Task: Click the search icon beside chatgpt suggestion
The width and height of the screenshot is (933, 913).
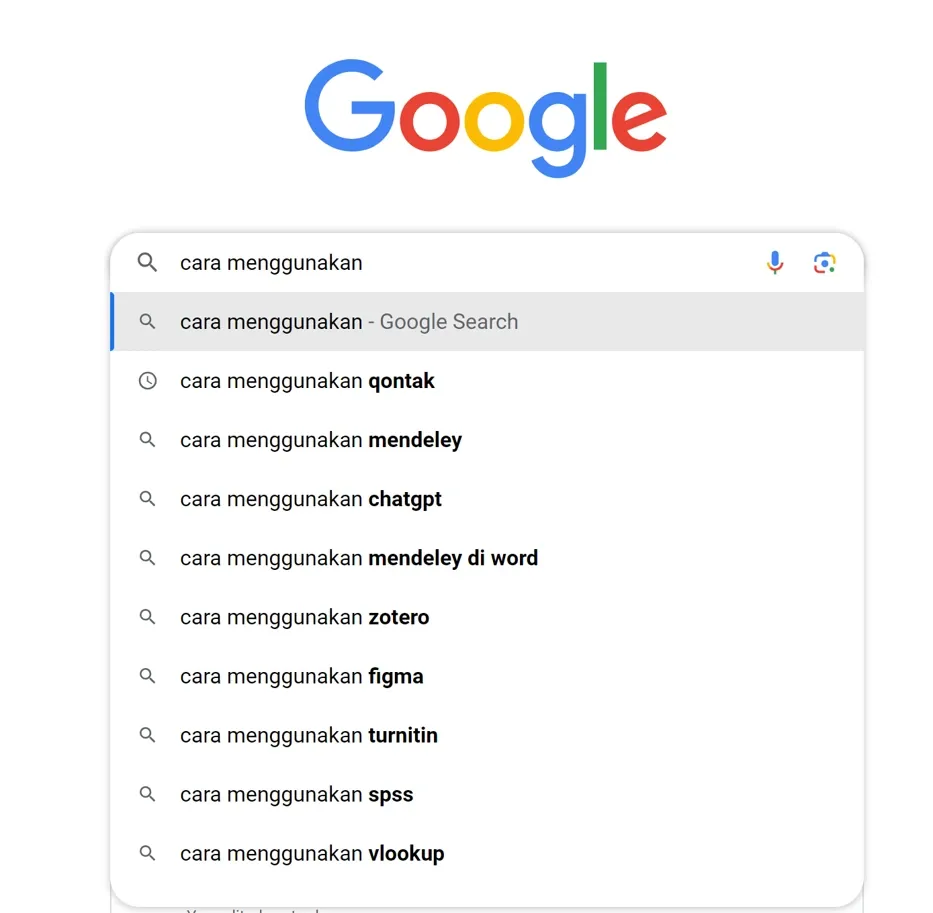Action: pyautogui.click(x=147, y=499)
